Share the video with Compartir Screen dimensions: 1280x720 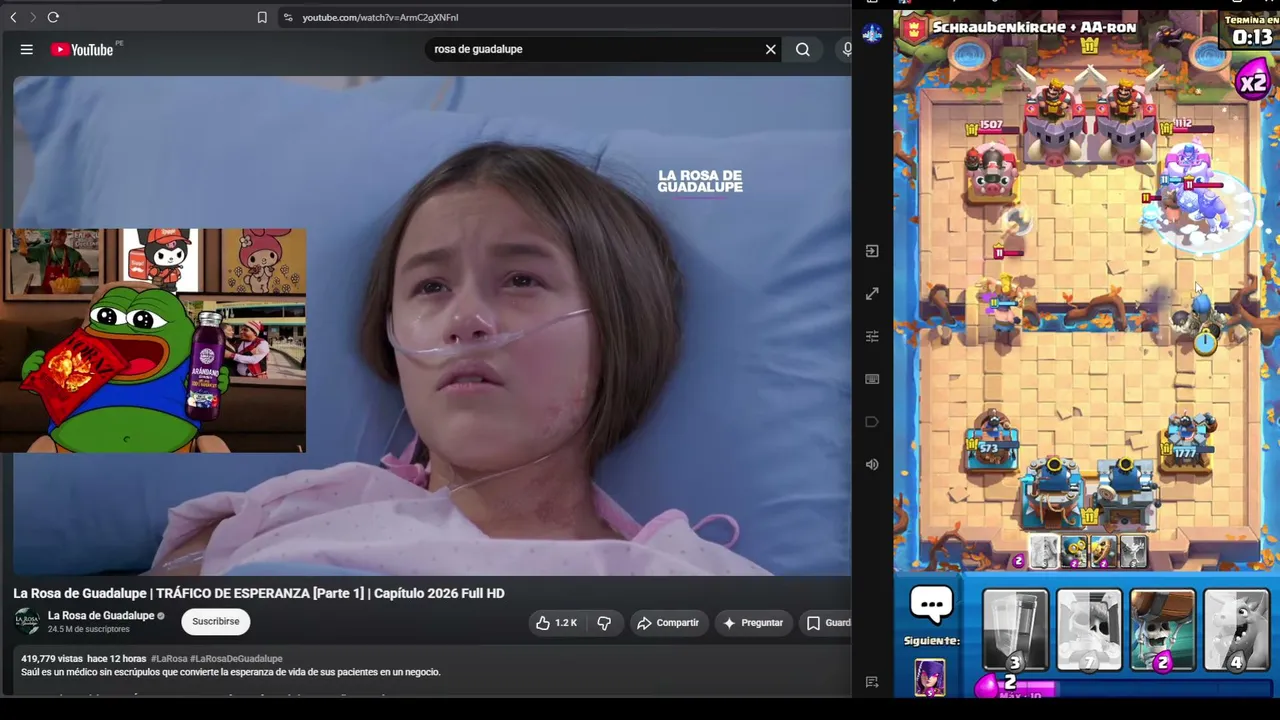point(668,623)
